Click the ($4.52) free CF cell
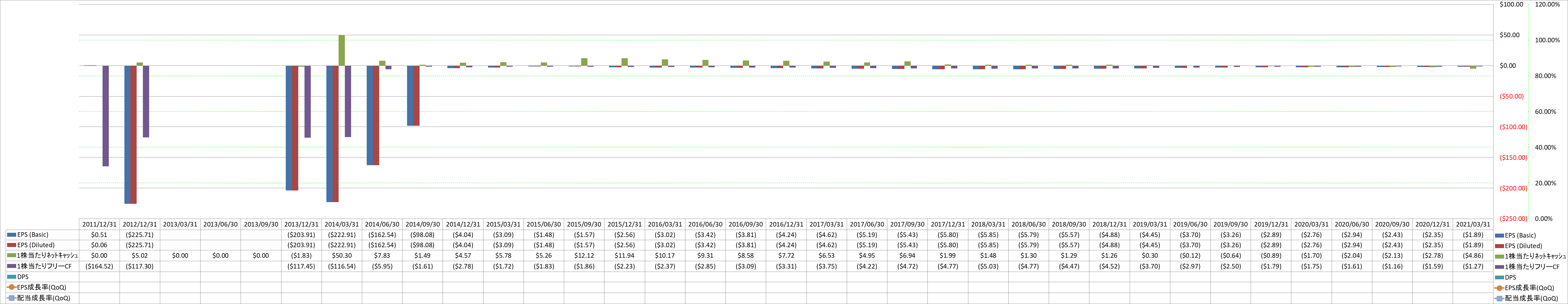This screenshot has height=304, width=1568. pos(1109,266)
